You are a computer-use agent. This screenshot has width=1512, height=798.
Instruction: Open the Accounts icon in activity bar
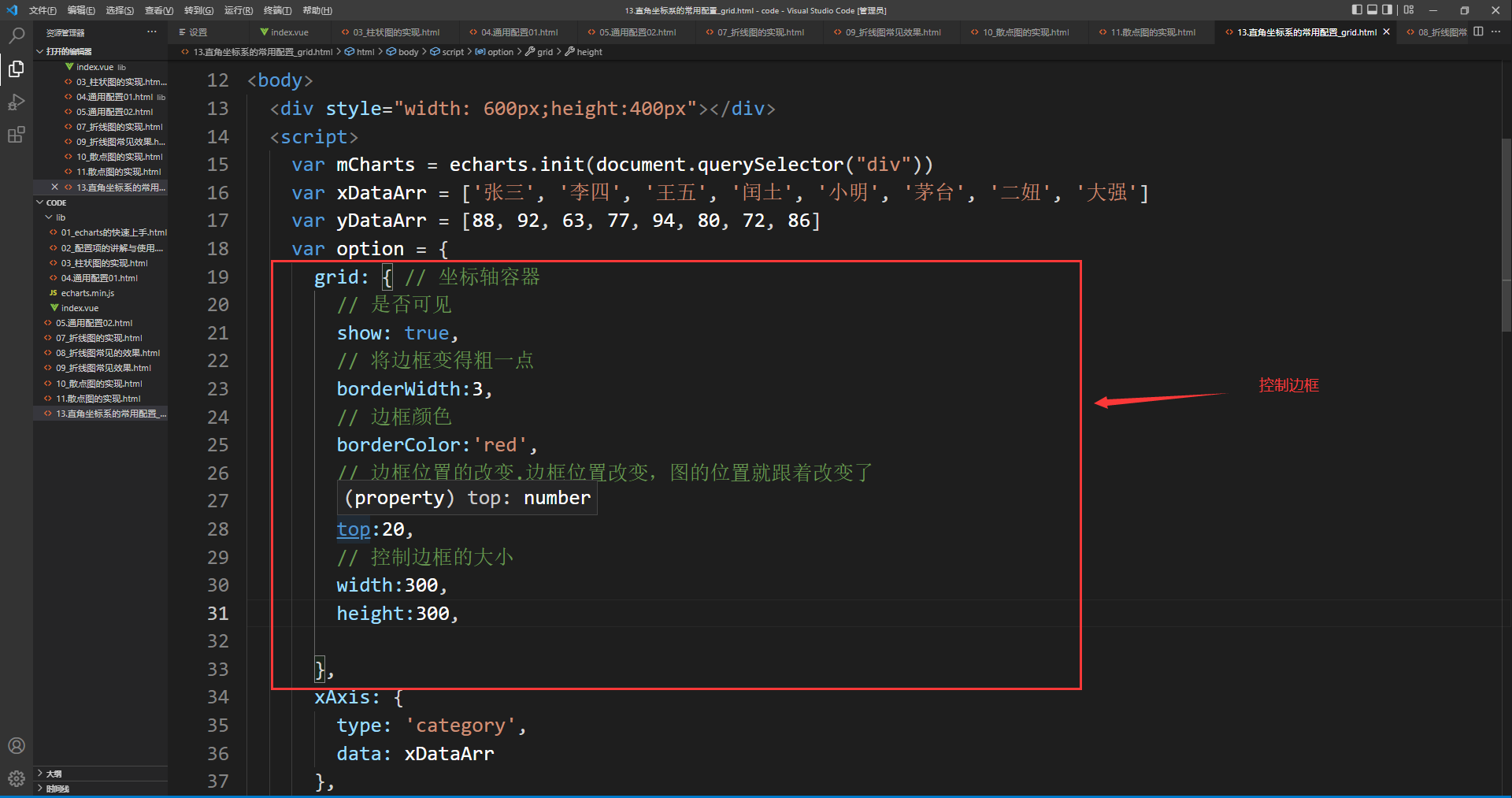pyautogui.click(x=16, y=745)
